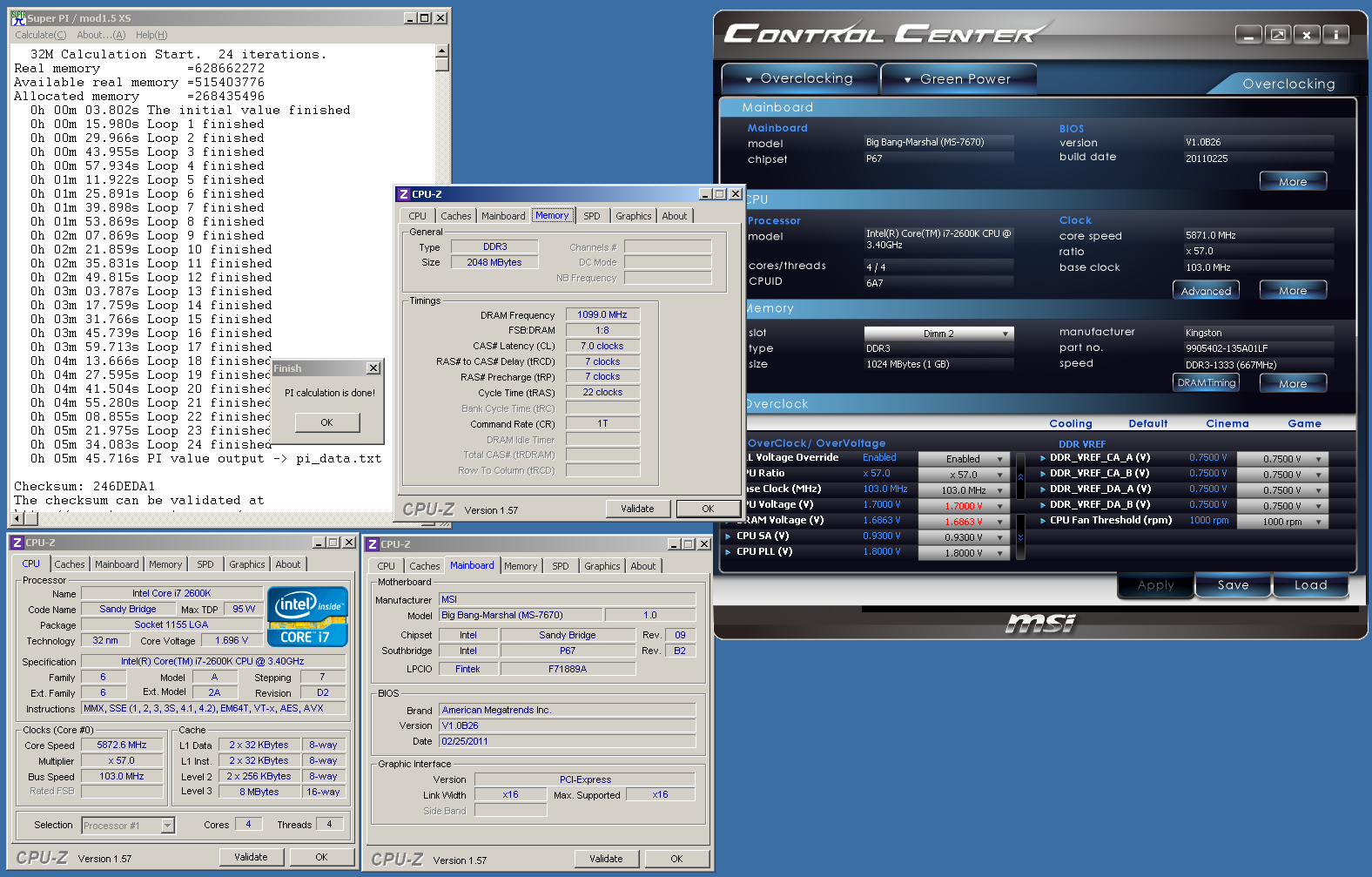Click the Intel Core i7 logo
This screenshot has height=877, width=1372.
point(308,616)
